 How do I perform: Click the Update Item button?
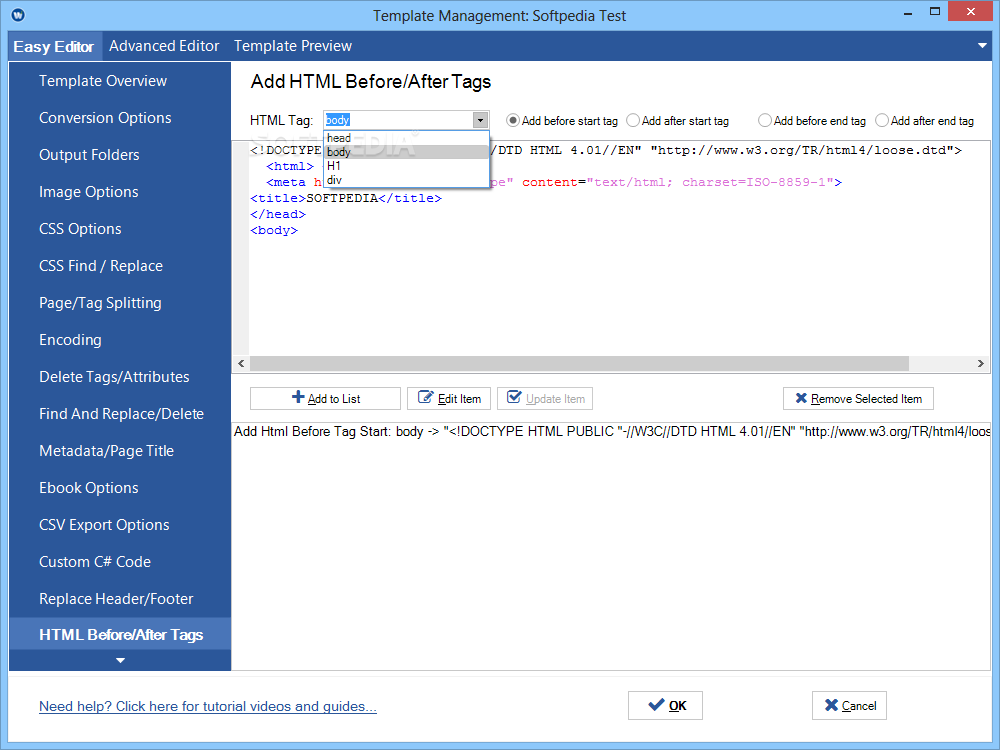point(545,399)
